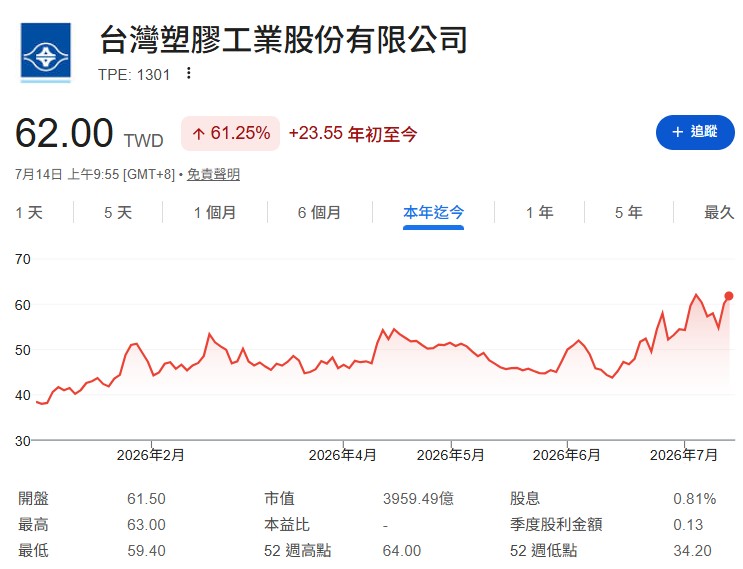Click the 52 週高點 value 64.00
Screen dimensions: 743x569
(402, 551)
